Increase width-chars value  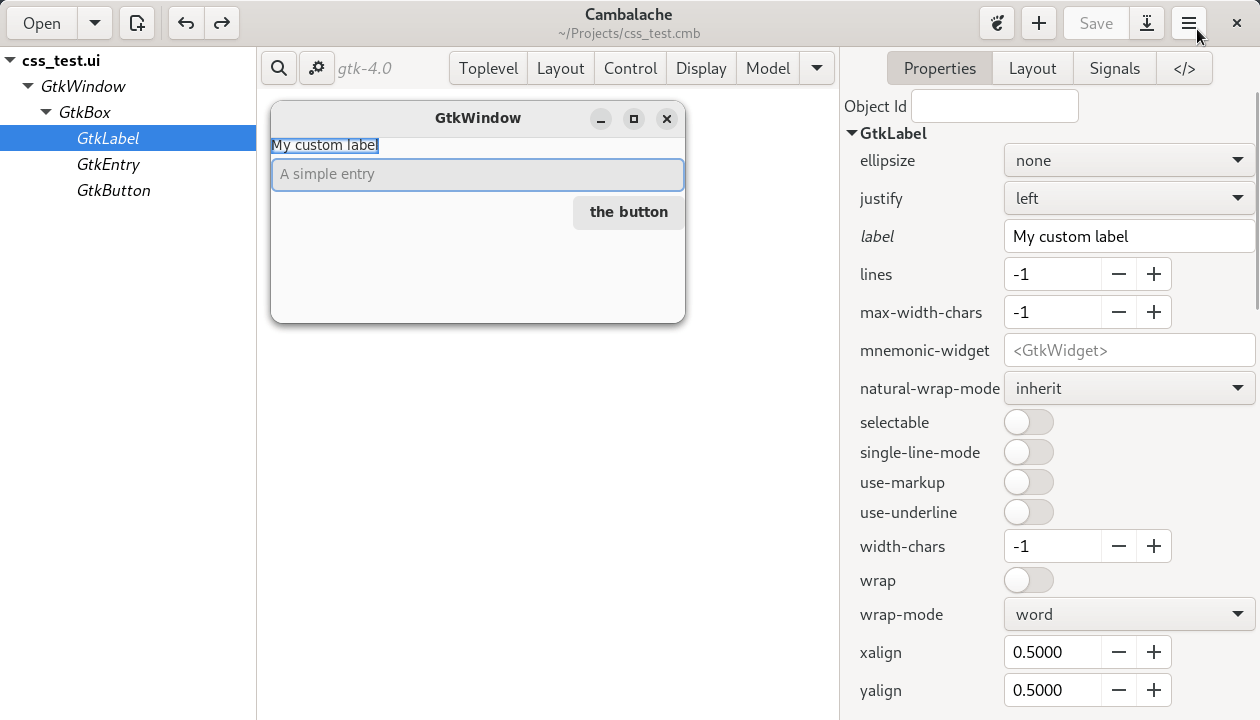[1154, 546]
